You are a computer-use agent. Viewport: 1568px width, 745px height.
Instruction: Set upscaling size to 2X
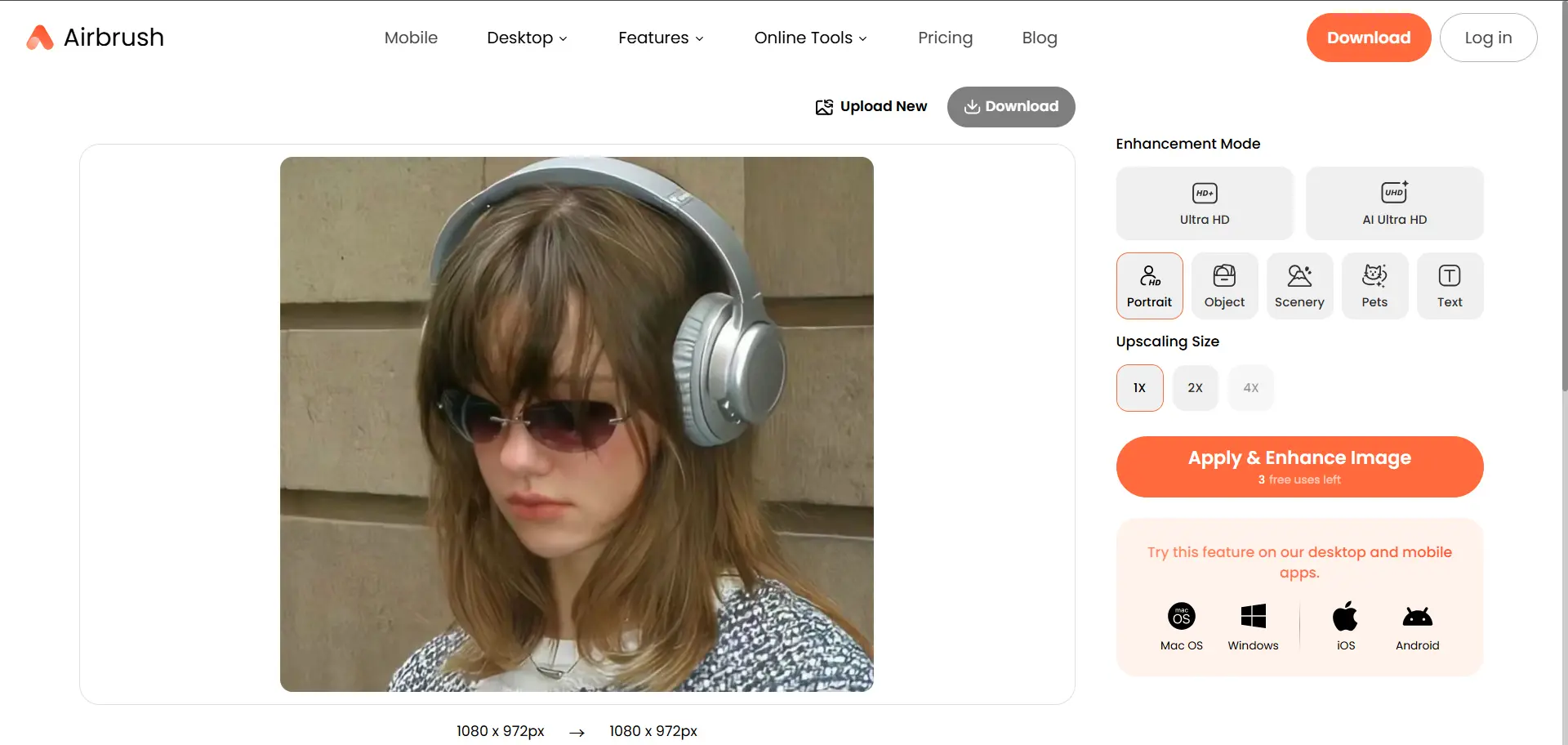click(x=1195, y=388)
